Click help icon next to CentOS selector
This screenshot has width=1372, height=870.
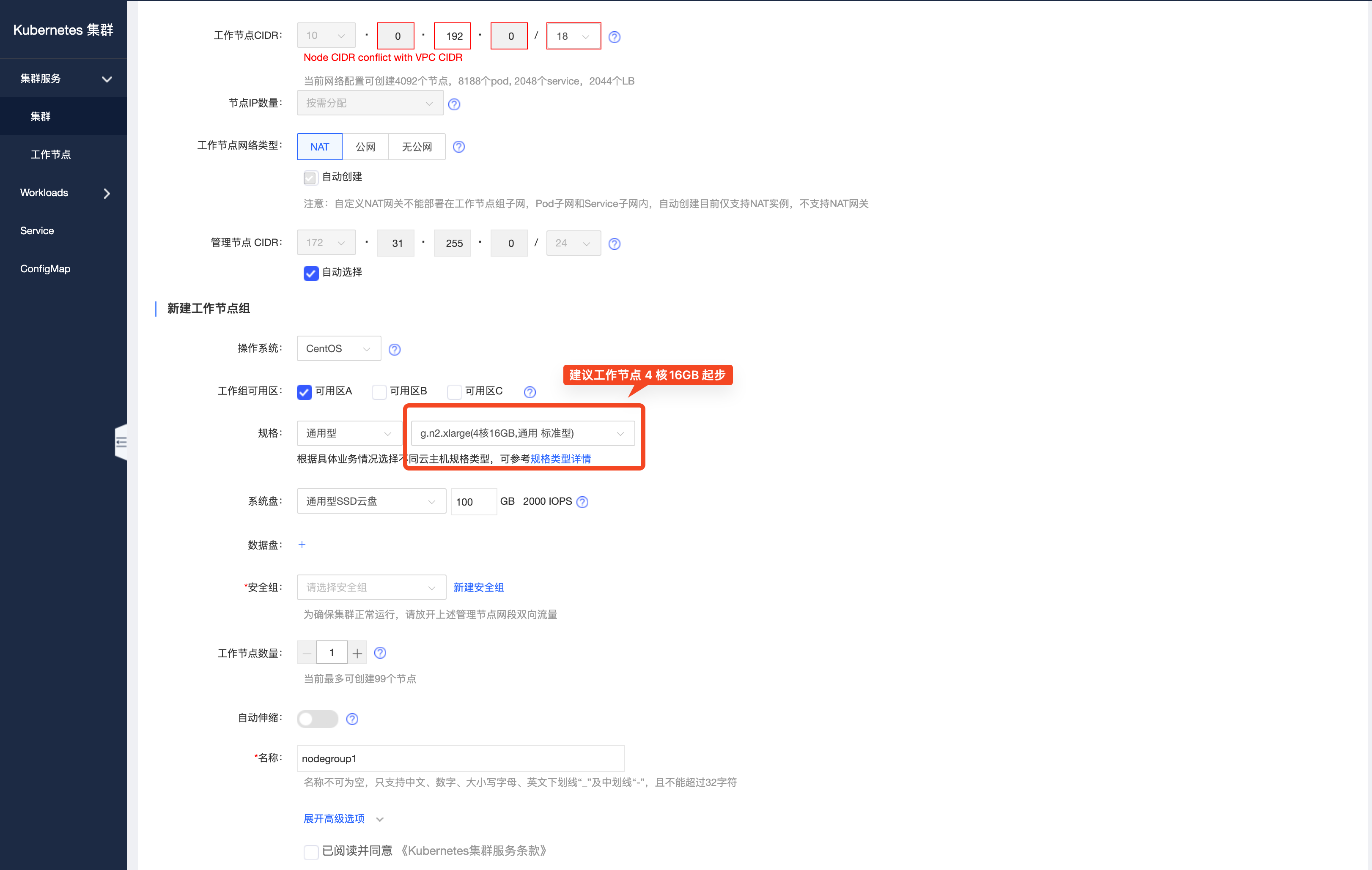point(394,349)
